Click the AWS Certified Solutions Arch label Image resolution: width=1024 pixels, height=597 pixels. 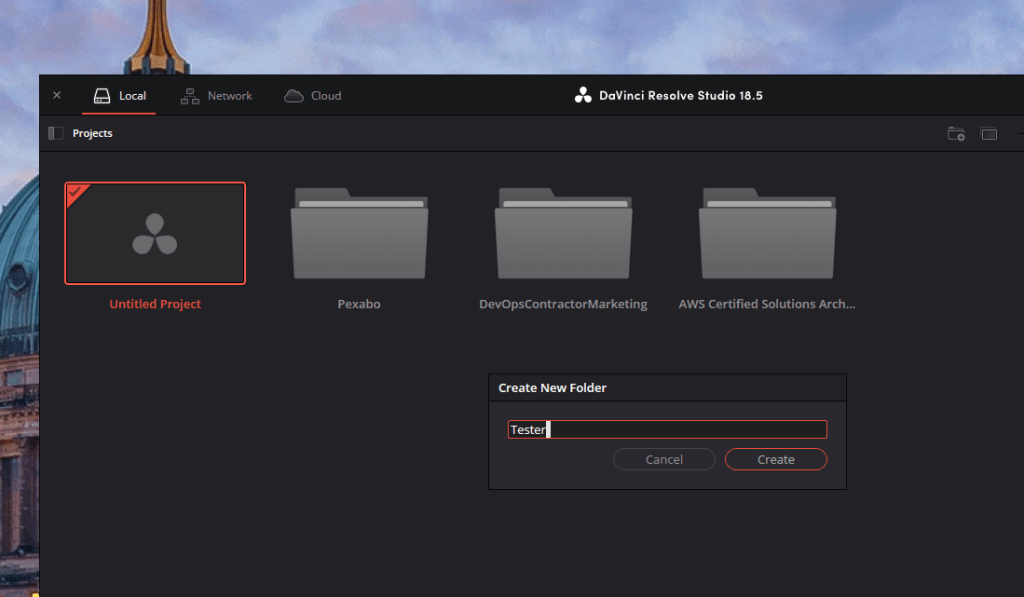tap(767, 304)
